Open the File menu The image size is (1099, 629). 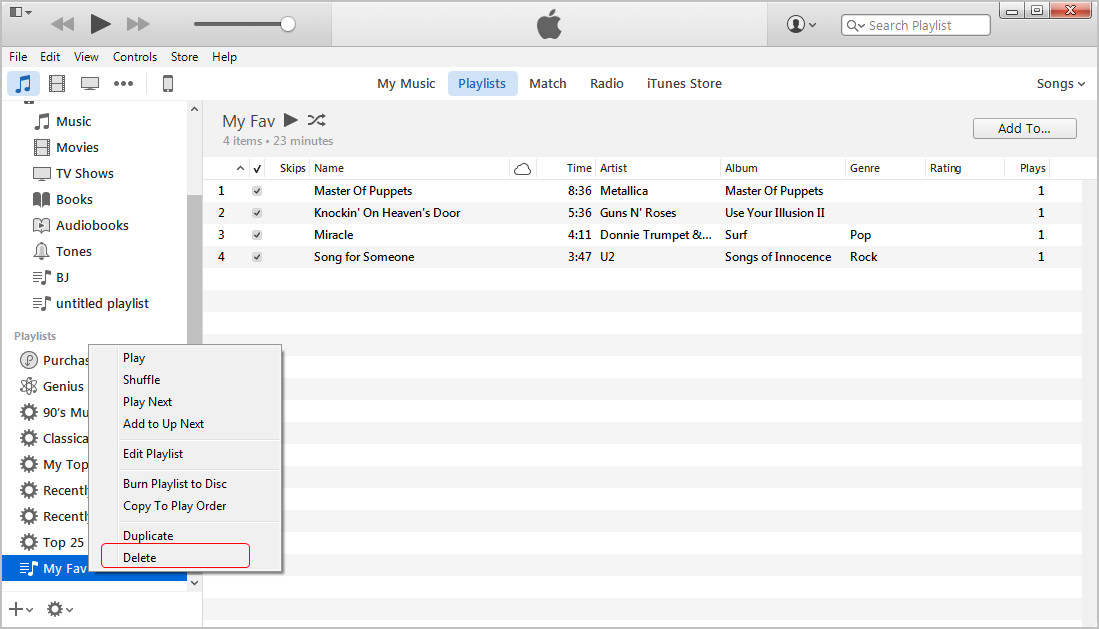18,57
